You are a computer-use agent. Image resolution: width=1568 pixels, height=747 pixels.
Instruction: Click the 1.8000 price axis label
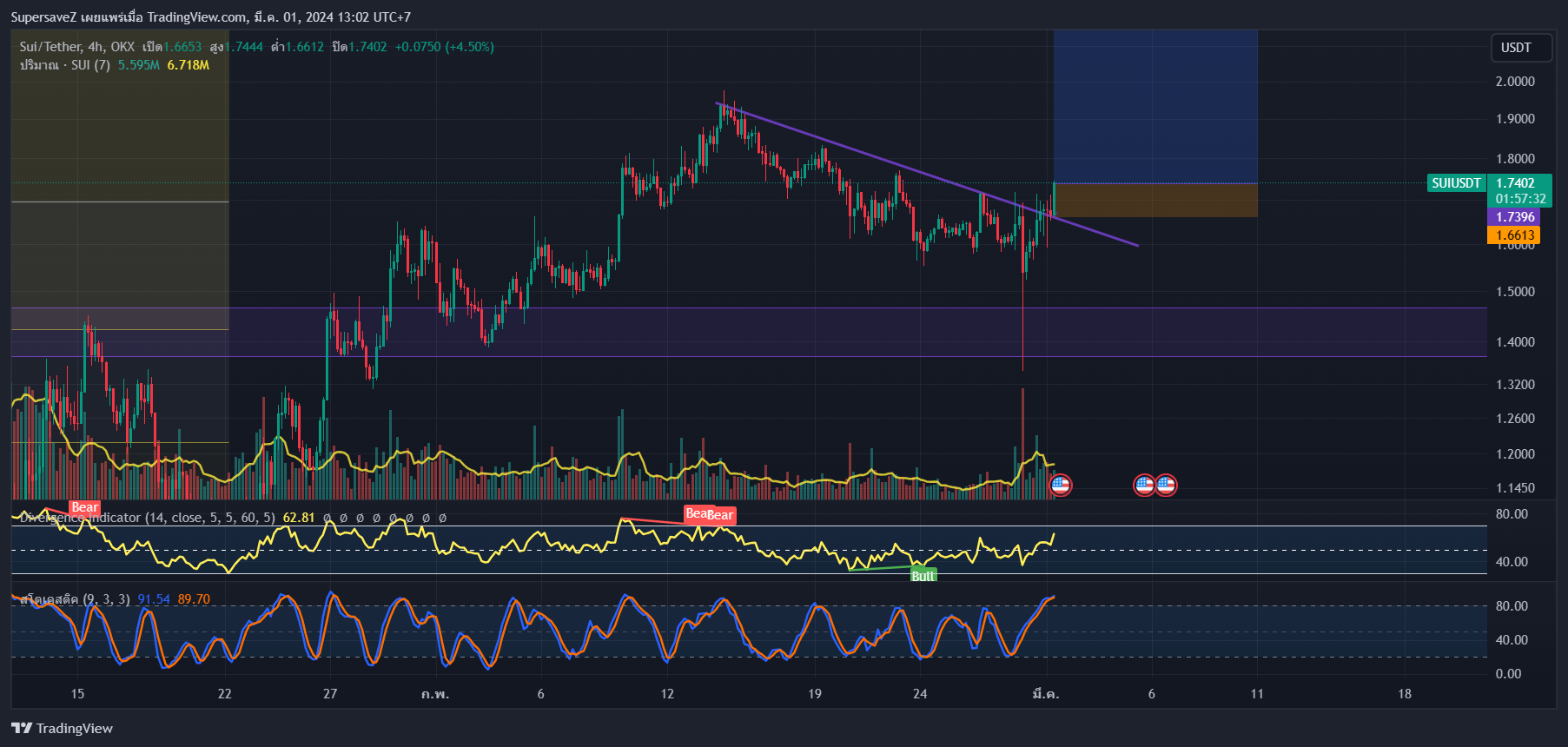[x=1515, y=159]
